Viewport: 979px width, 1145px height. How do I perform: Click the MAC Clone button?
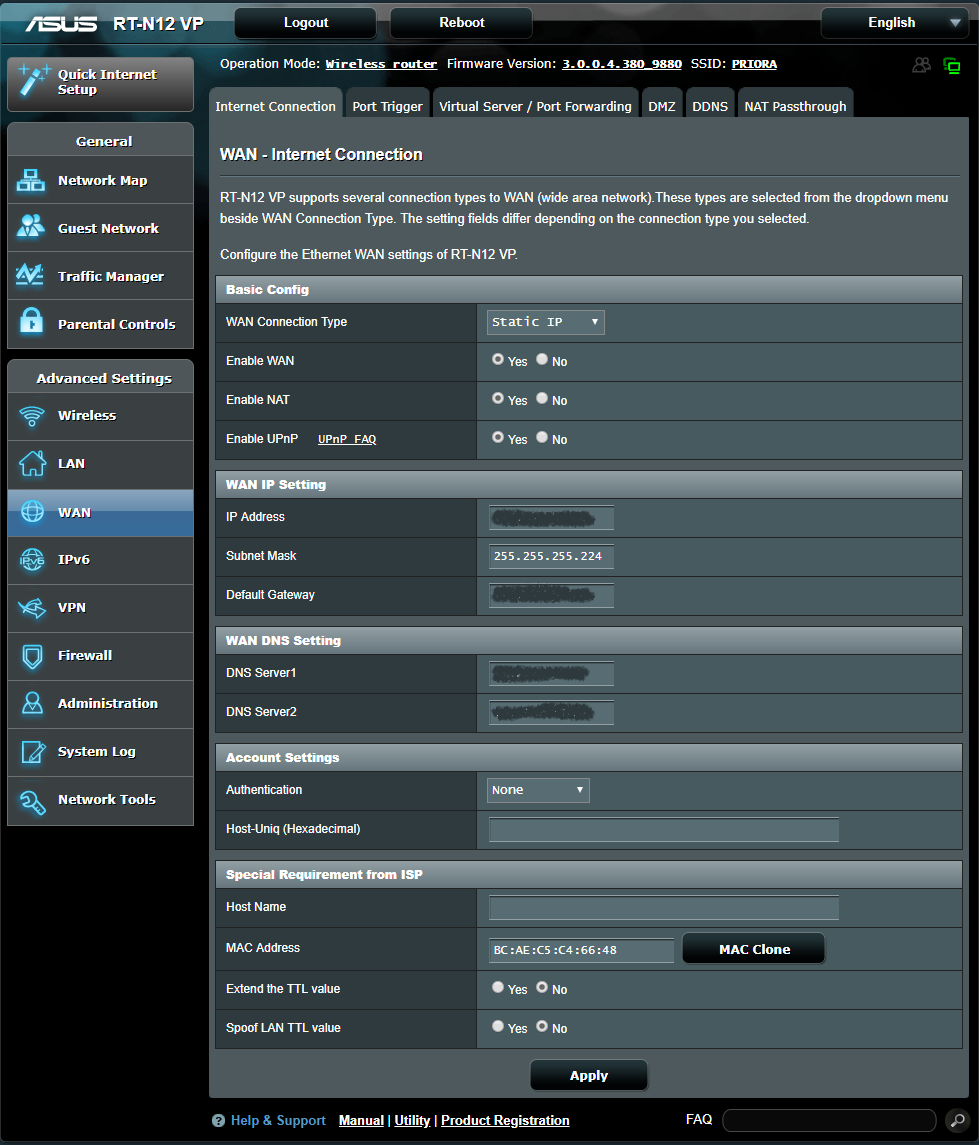[754, 949]
